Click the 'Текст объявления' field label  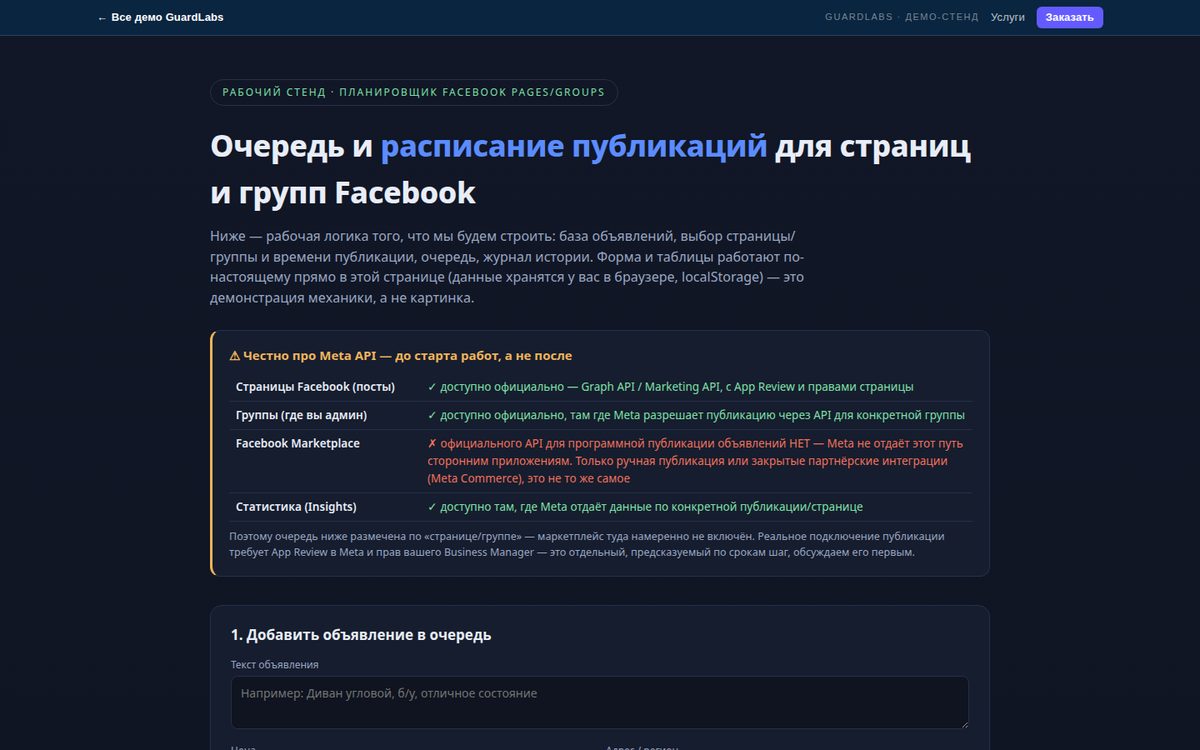(x=275, y=664)
